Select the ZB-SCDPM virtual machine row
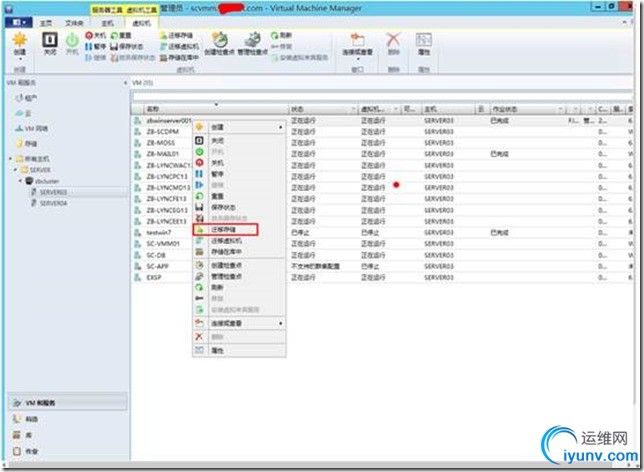 click(x=163, y=131)
